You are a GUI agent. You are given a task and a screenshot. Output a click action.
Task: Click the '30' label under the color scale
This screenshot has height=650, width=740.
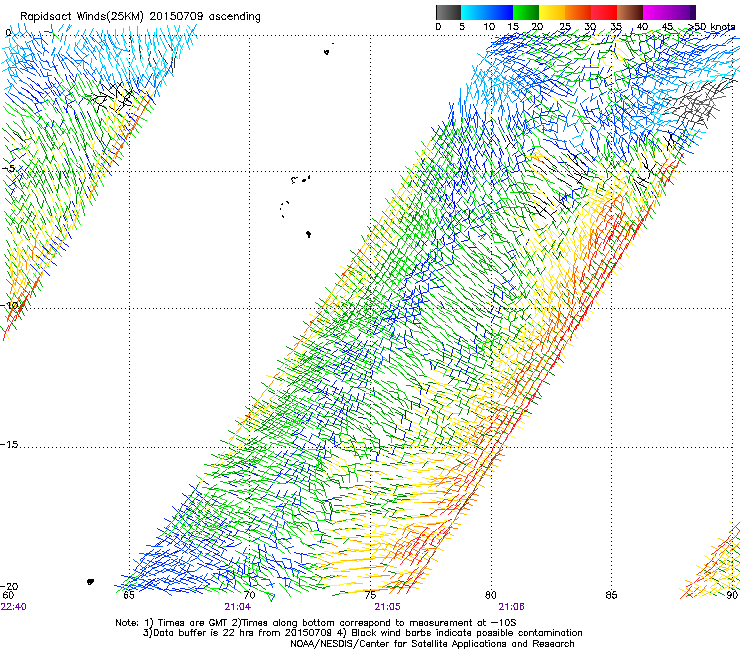[590, 27]
